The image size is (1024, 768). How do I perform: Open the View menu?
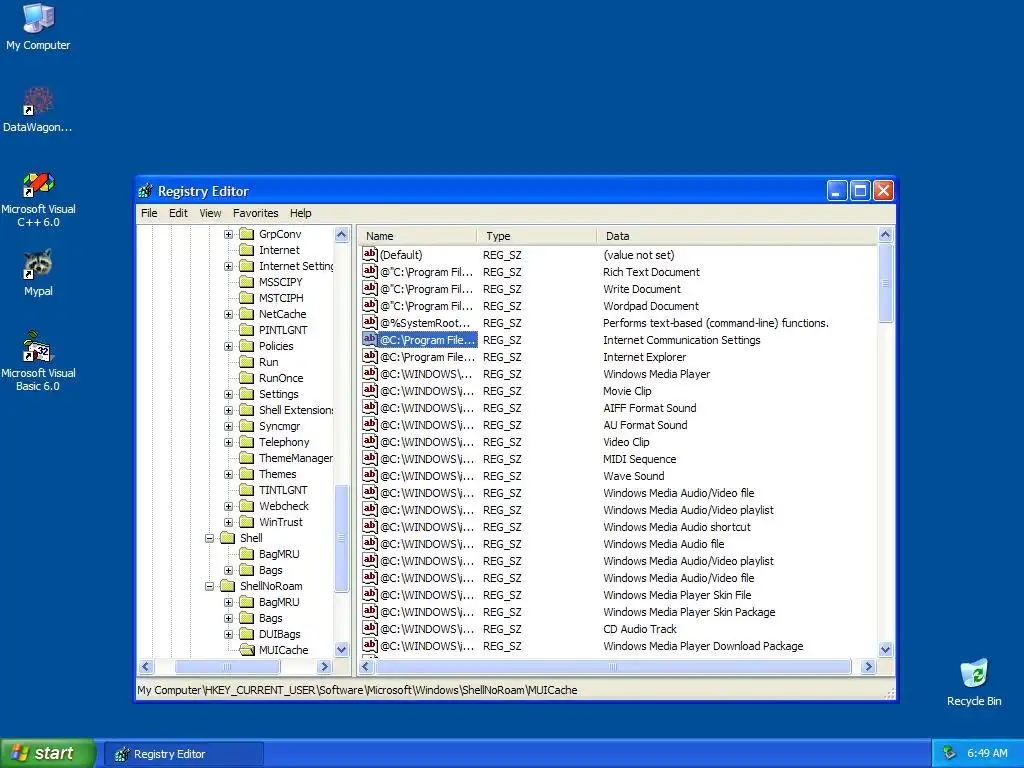click(x=210, y=213)
